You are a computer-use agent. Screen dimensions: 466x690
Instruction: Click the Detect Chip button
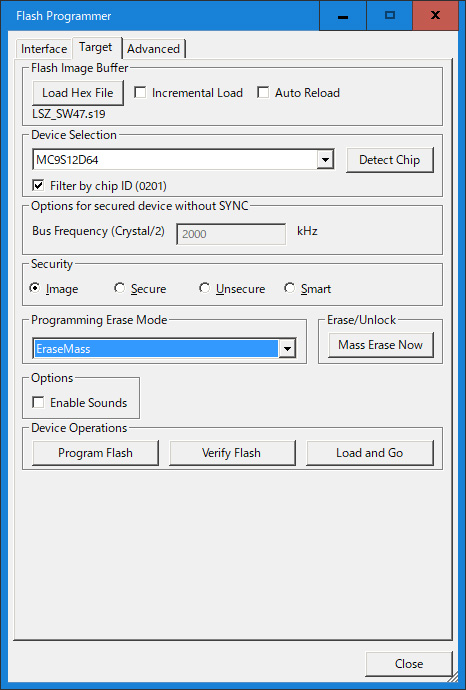389,159
